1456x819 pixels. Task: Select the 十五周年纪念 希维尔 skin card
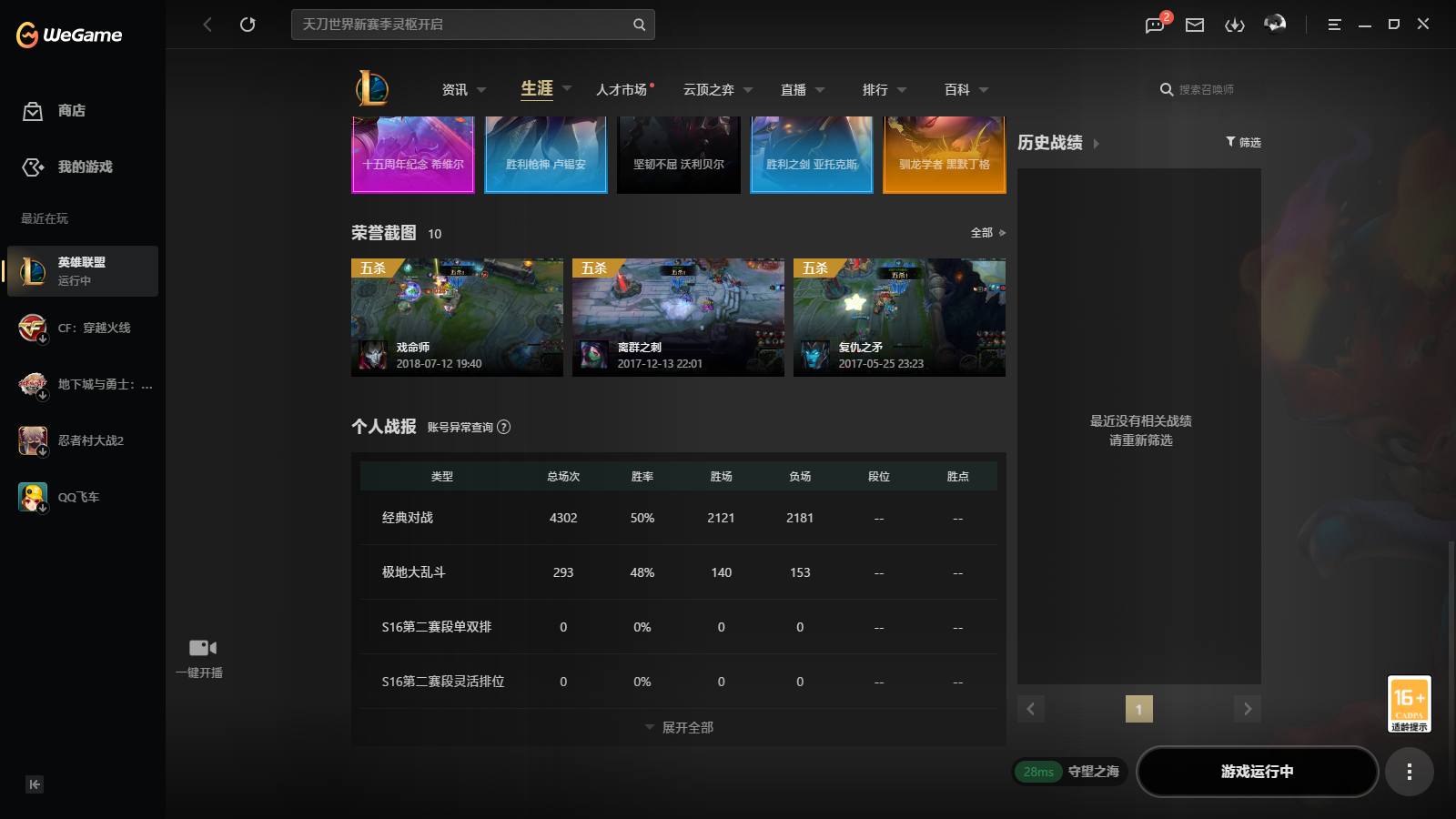[413, 155]
